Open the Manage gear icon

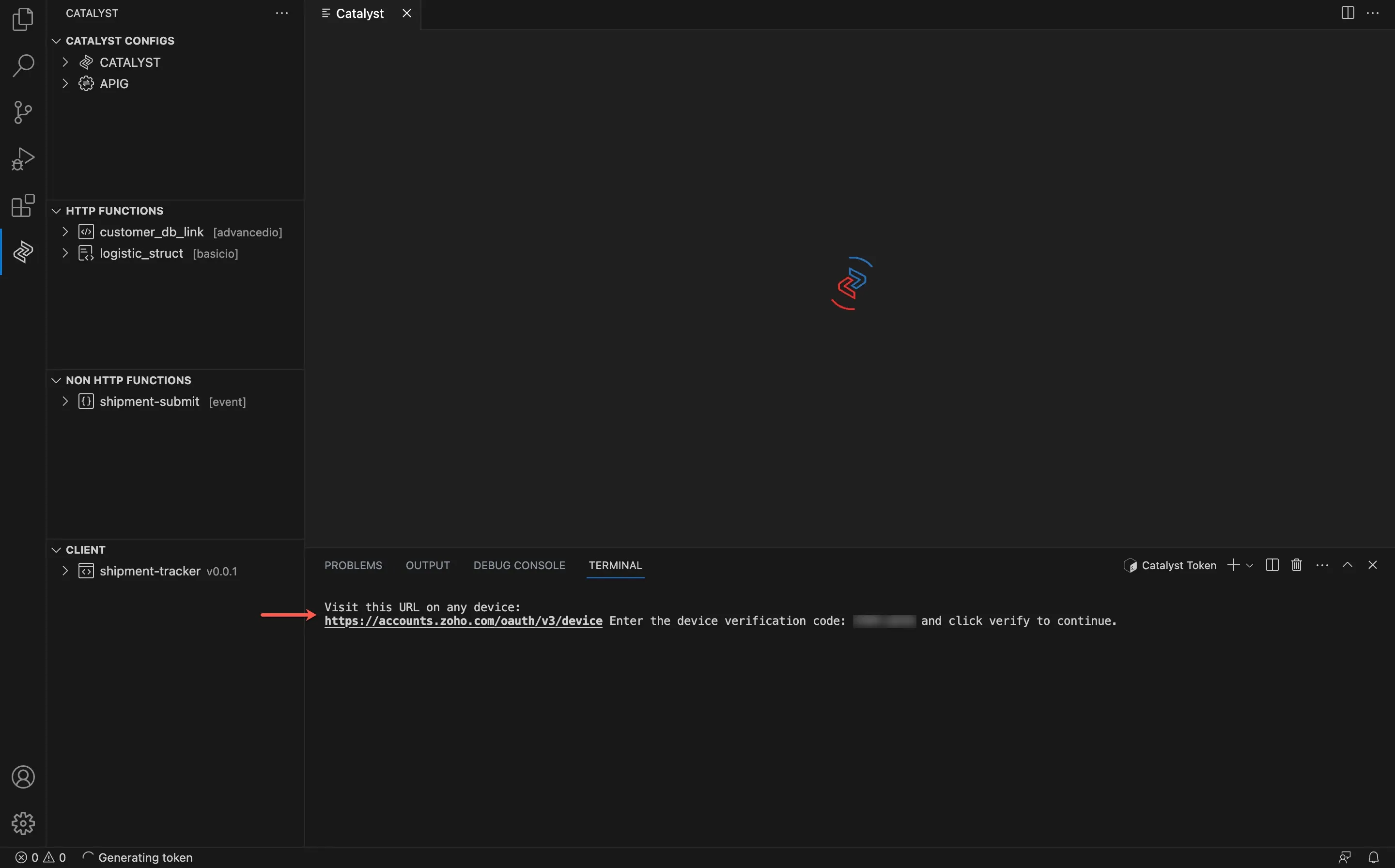pyautogui.click(x=23, y=823)
